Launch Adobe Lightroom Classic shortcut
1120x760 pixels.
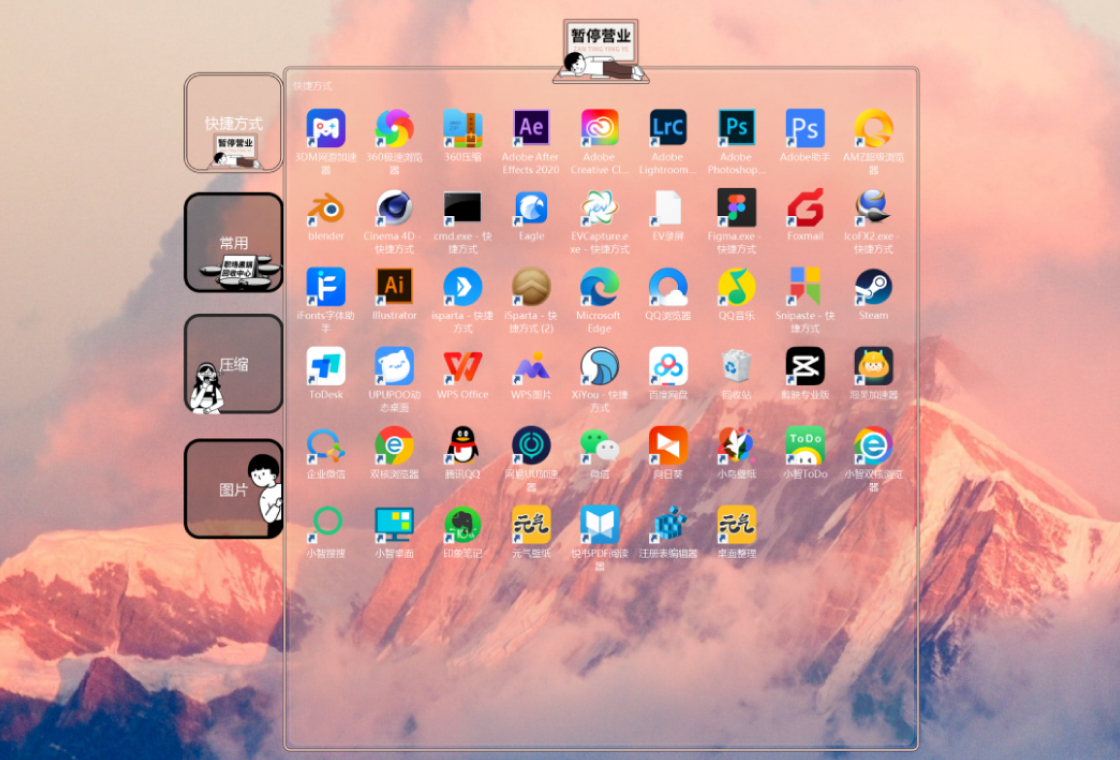pyautogui.click(x=668, y=128)
